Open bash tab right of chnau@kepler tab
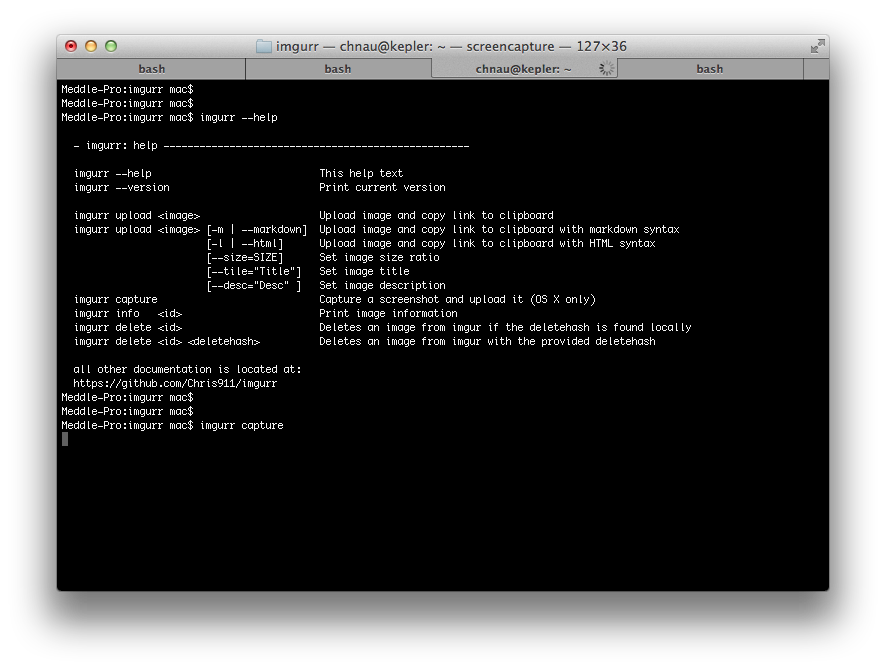This screenshot has height=670, width=886. (x=710, y=69)
